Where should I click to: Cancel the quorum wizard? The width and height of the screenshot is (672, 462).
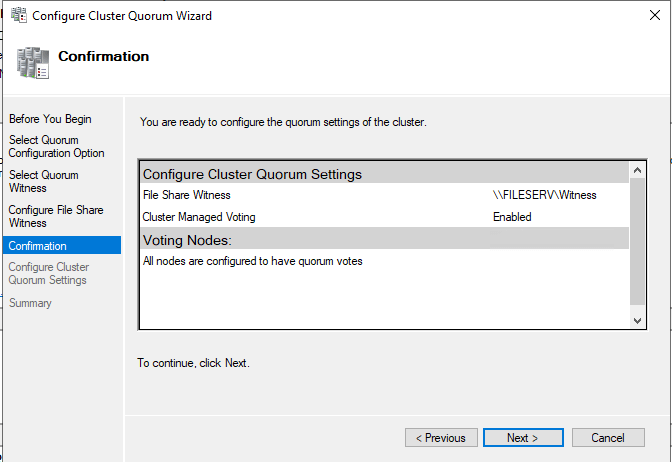click(607, 438)
